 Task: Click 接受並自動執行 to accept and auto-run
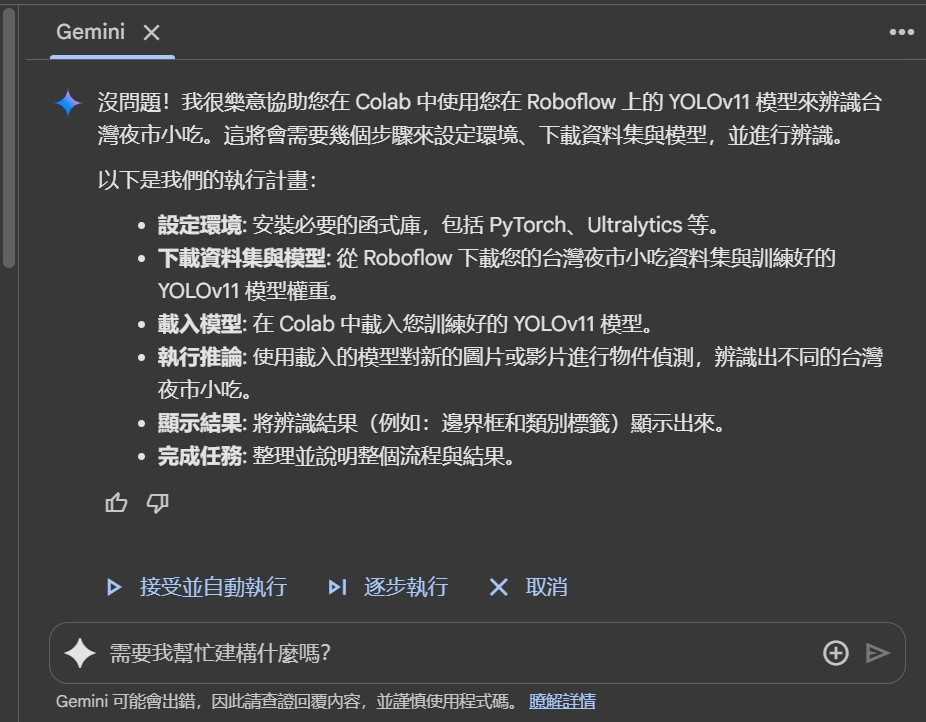197,587
